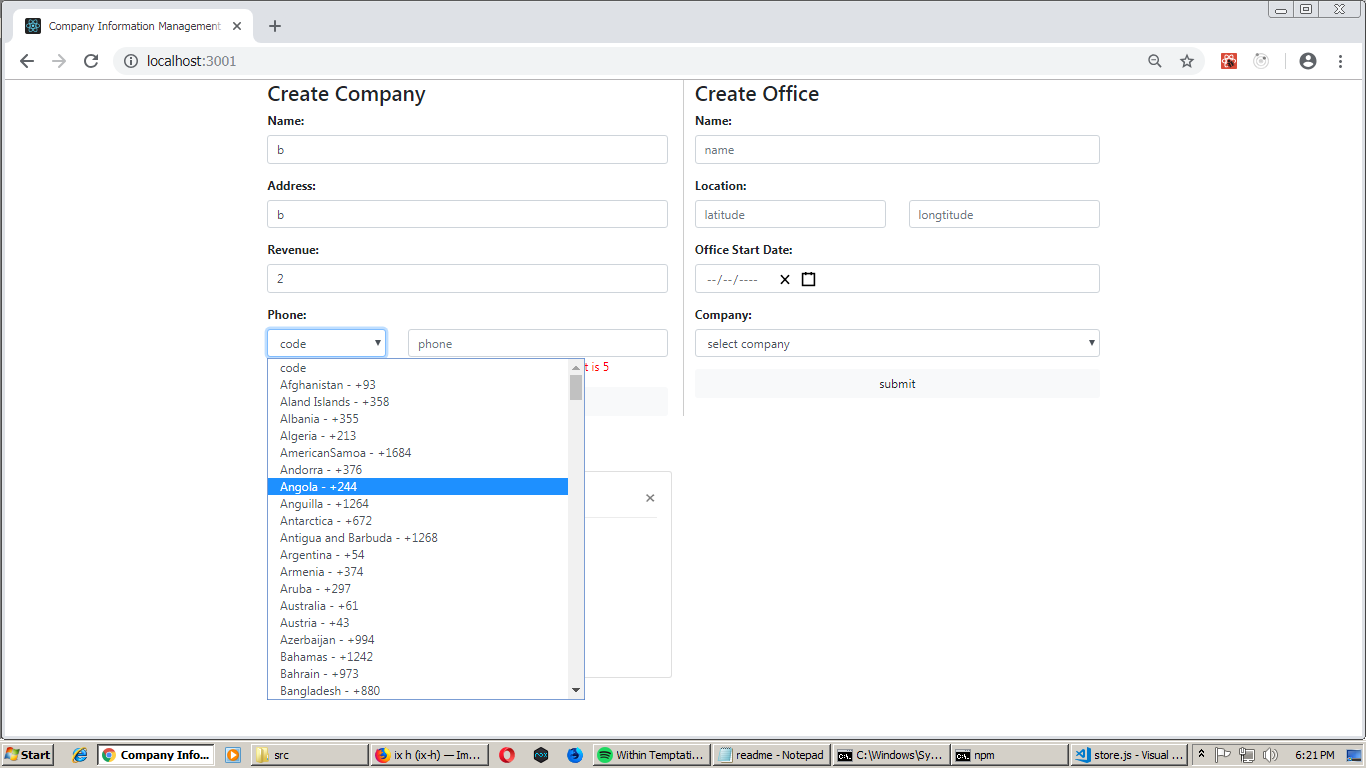Switch to store.js Visual Studio Code
This screenshot has width=1366, height=768.
click(x=1129, y=755)
